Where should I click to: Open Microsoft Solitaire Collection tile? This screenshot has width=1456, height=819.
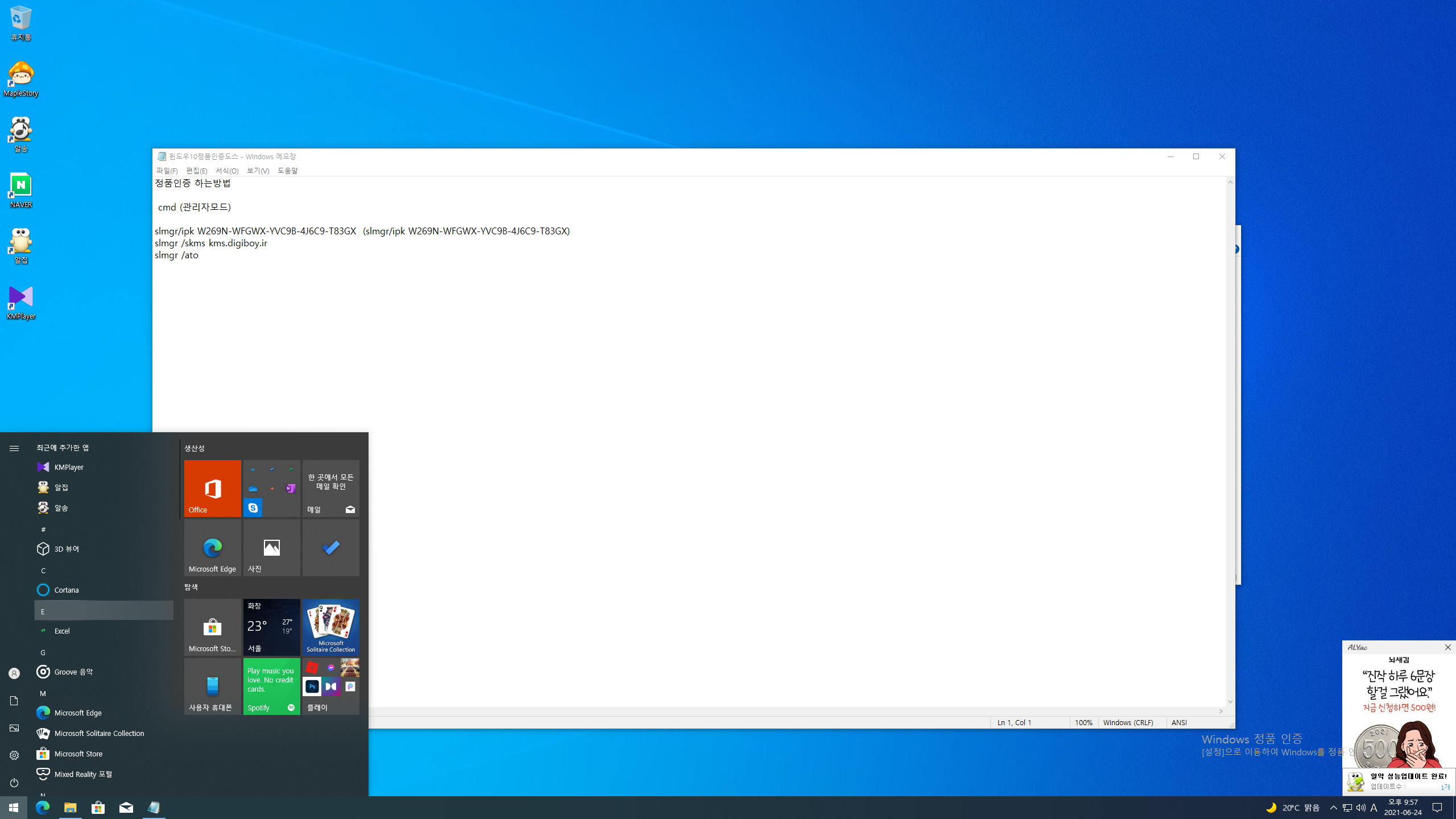pyautogui.click(x=330, y=627)
